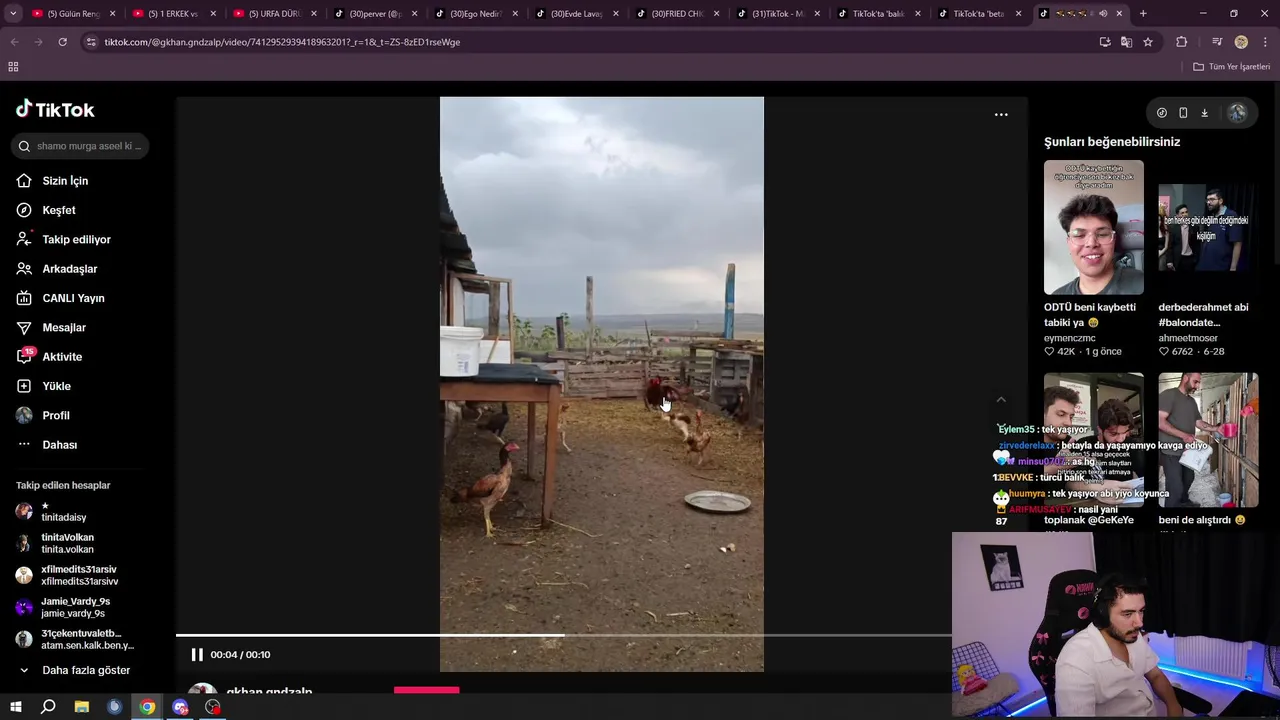Go back in browser history

point(14,42)
